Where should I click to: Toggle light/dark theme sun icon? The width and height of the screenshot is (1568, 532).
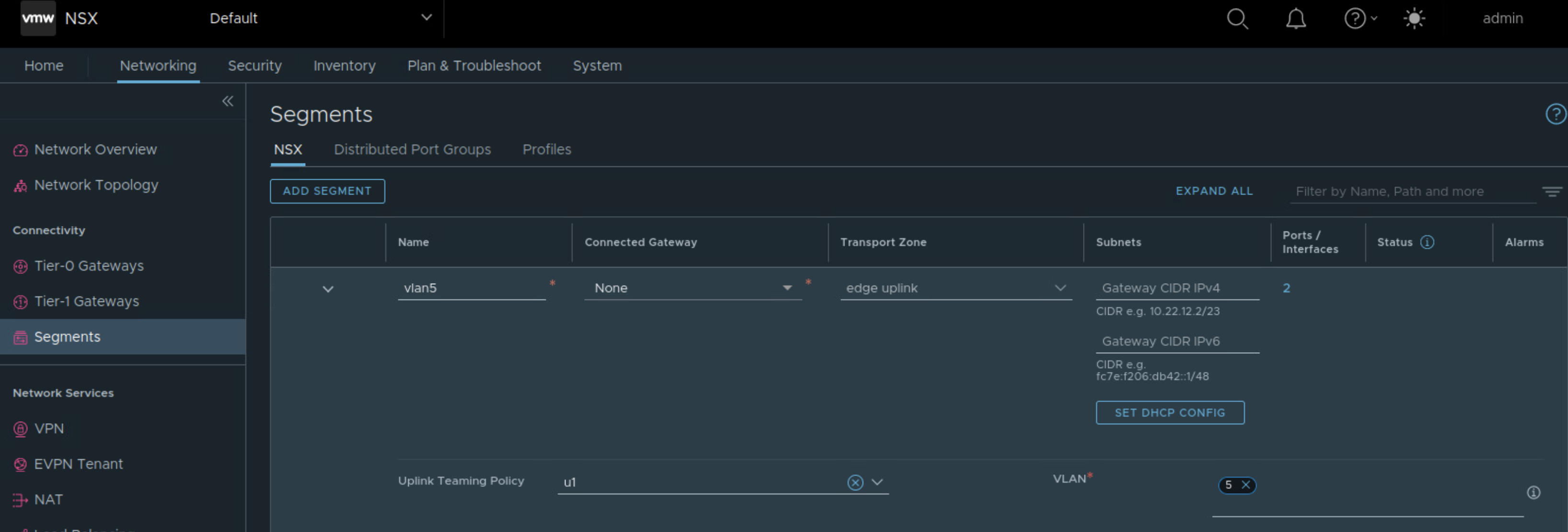click(x=1414, y=18)
